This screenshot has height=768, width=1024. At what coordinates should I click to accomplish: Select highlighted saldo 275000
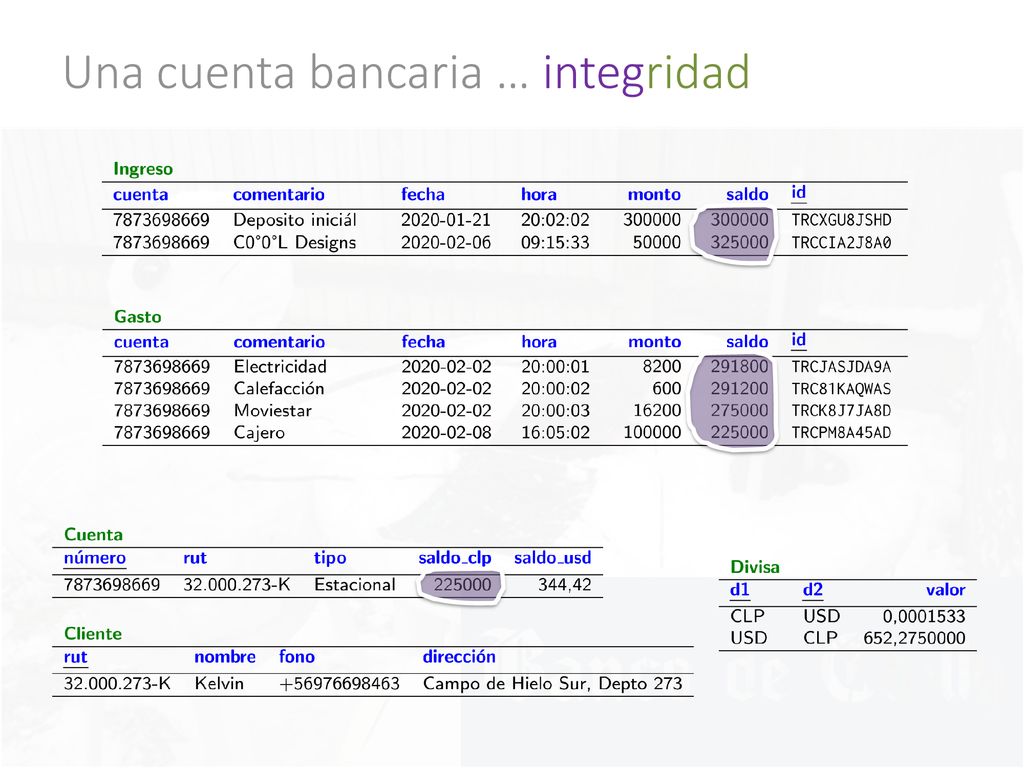(739, 411)
